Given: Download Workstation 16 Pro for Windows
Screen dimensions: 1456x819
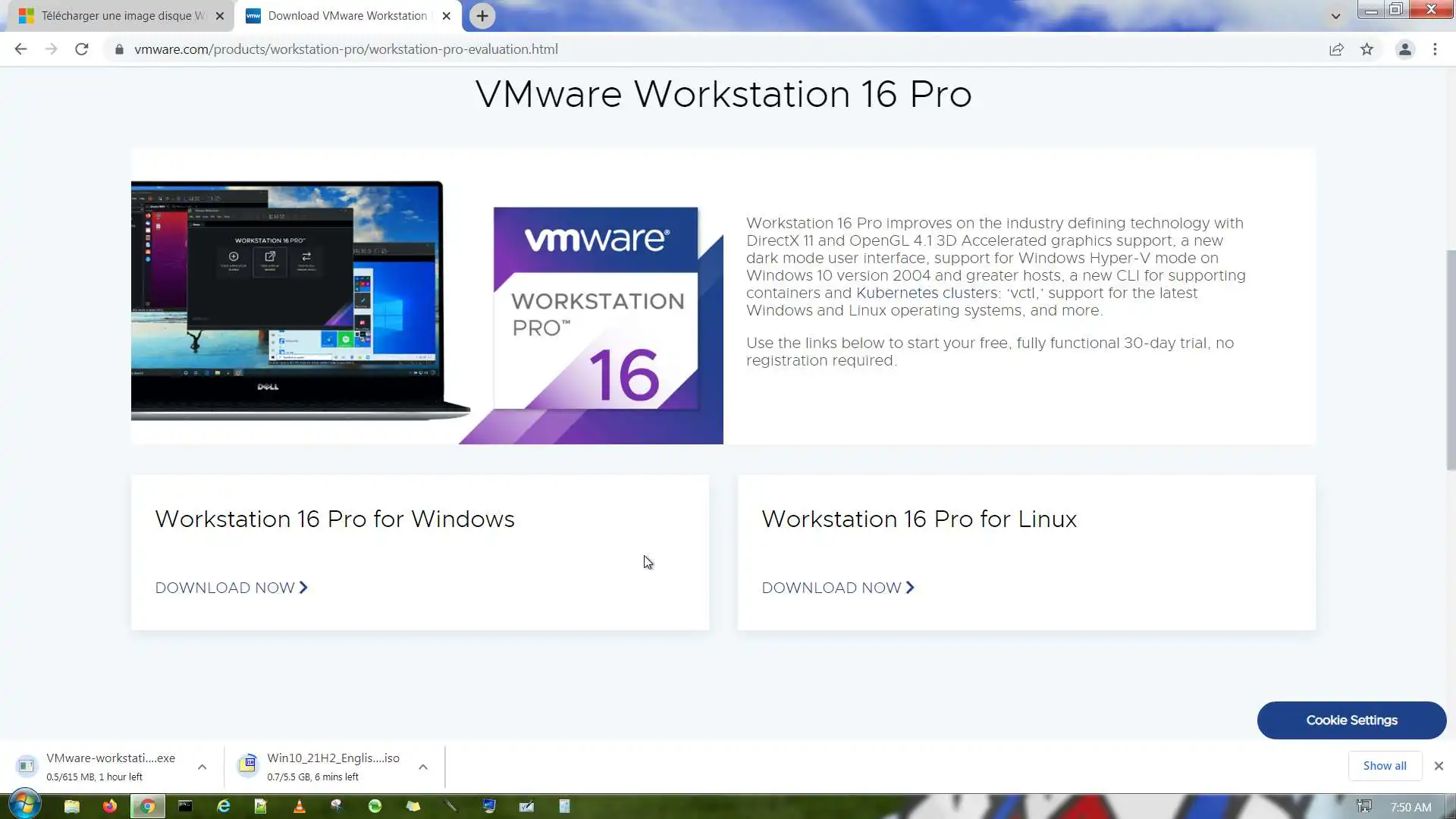Looking at the screenshot, I should 231,588.
